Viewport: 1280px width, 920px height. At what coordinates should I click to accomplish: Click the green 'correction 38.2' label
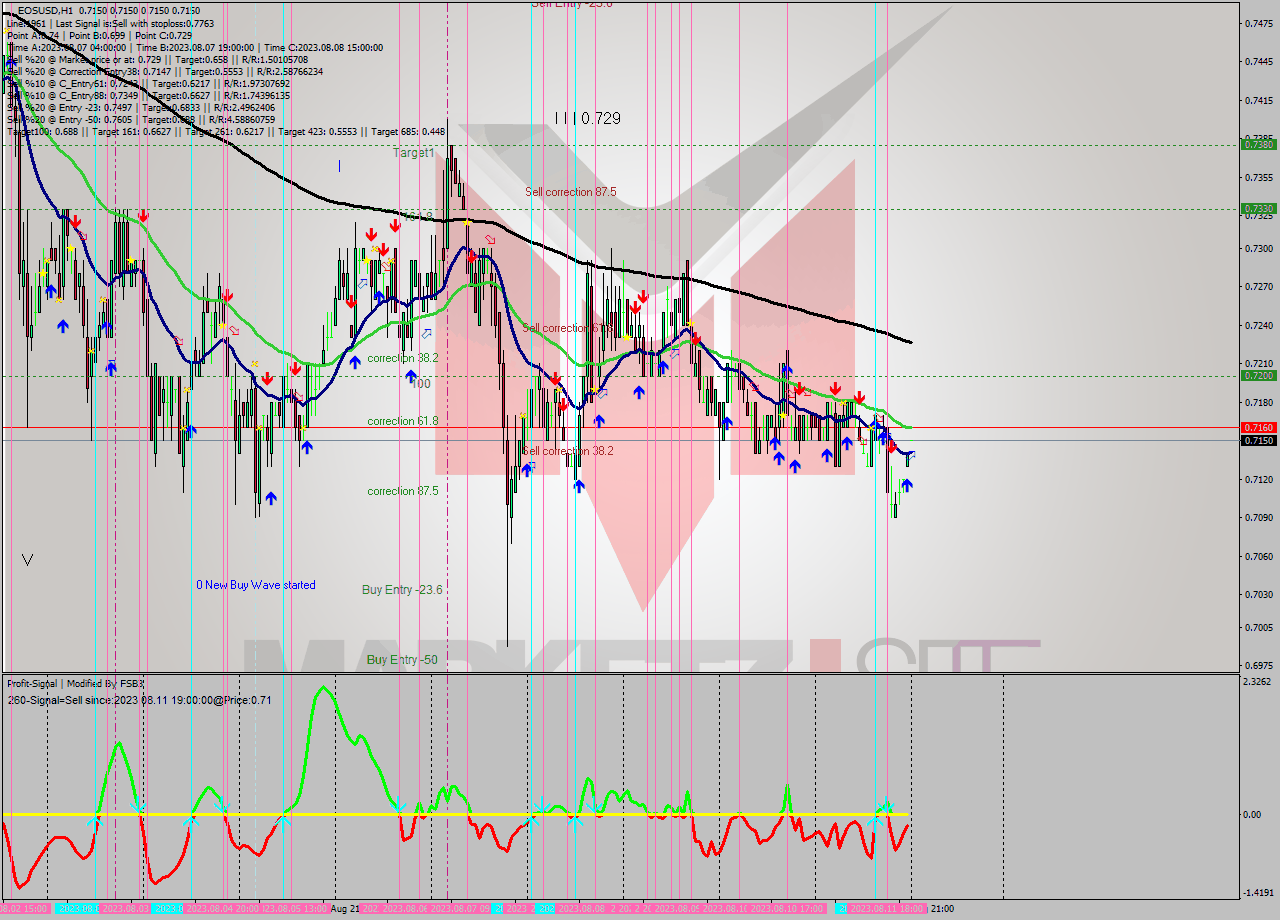[402, 357]
